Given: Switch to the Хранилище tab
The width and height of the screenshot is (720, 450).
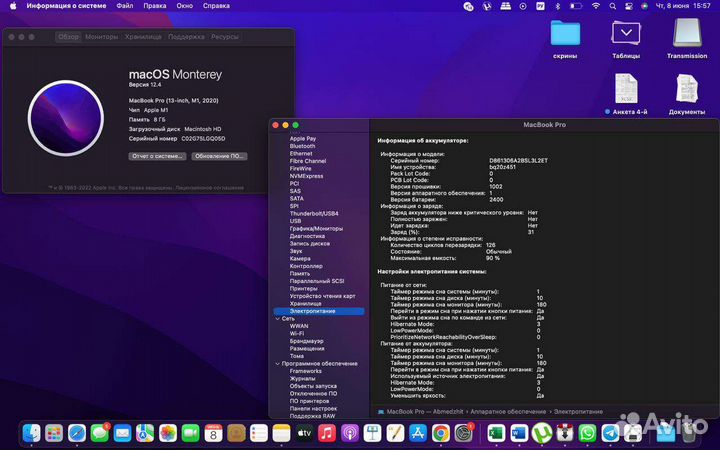Looking at the screenshot, I should click(143, 37).
